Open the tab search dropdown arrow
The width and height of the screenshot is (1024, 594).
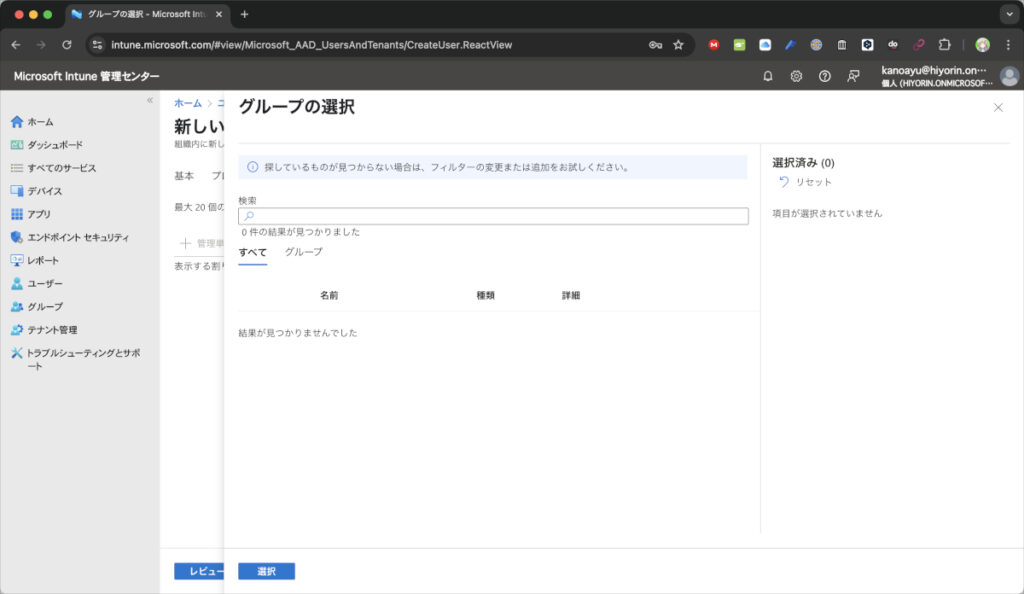(x=1009, y=14)
